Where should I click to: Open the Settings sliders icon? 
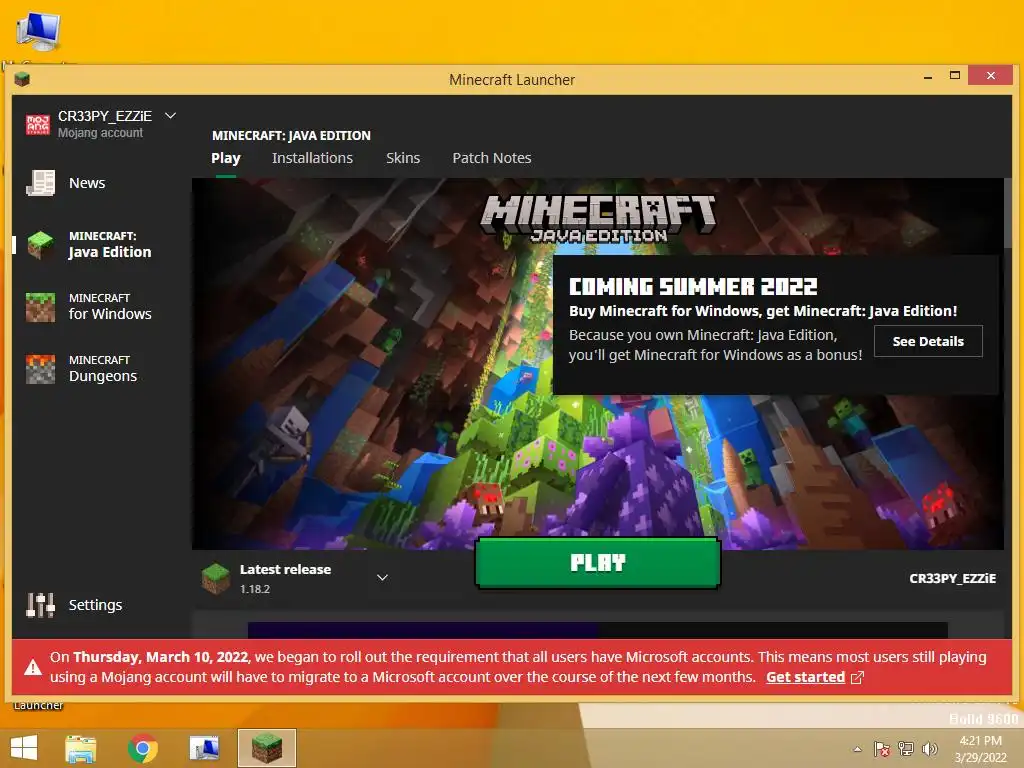(40, 605)
